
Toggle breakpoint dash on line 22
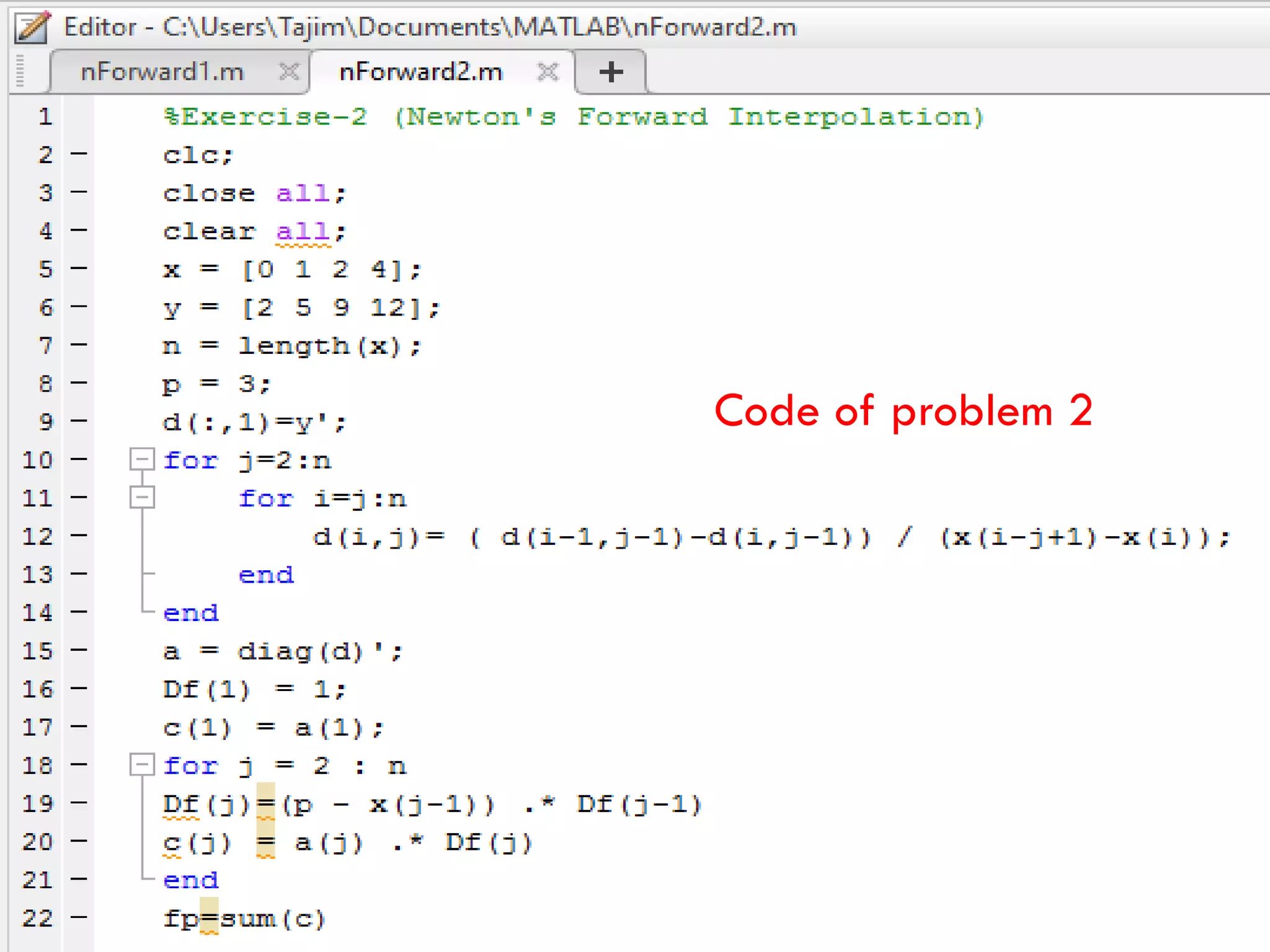[x=79, y=917]
